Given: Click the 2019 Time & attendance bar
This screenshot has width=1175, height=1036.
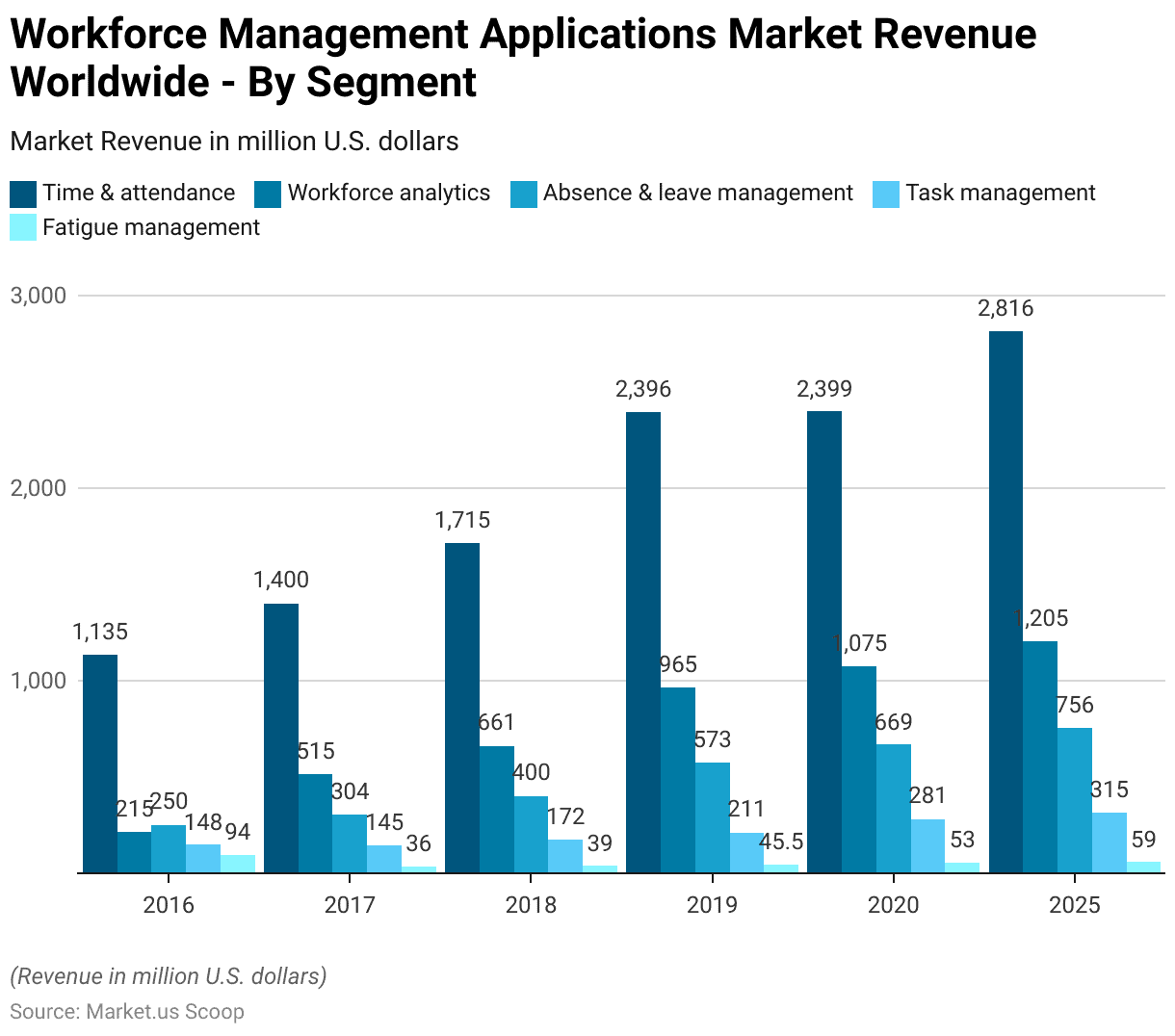Looking at the screenshot, I should pos(643,642).
